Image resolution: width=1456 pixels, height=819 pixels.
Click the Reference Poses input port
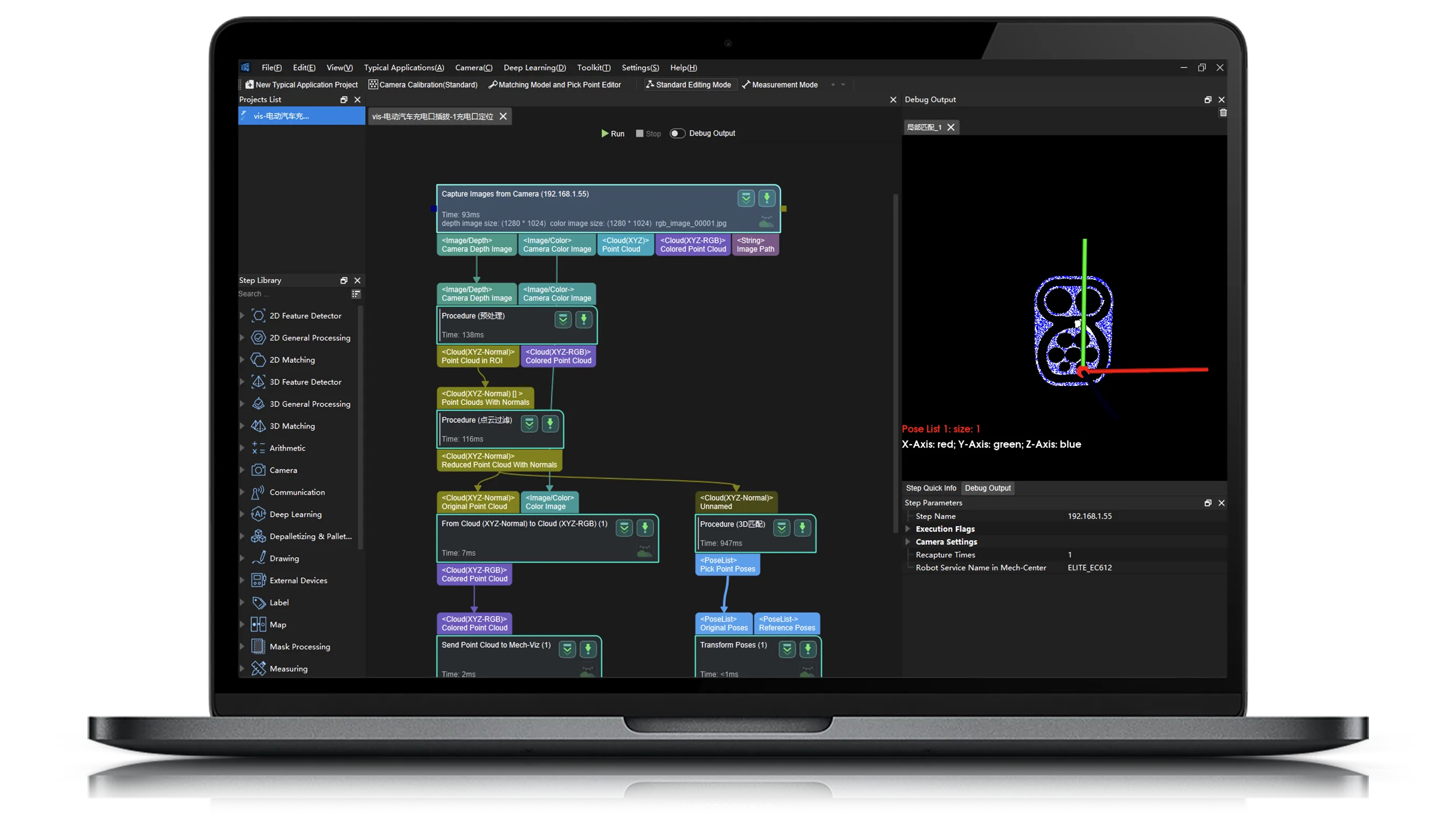tap(786, 623)
